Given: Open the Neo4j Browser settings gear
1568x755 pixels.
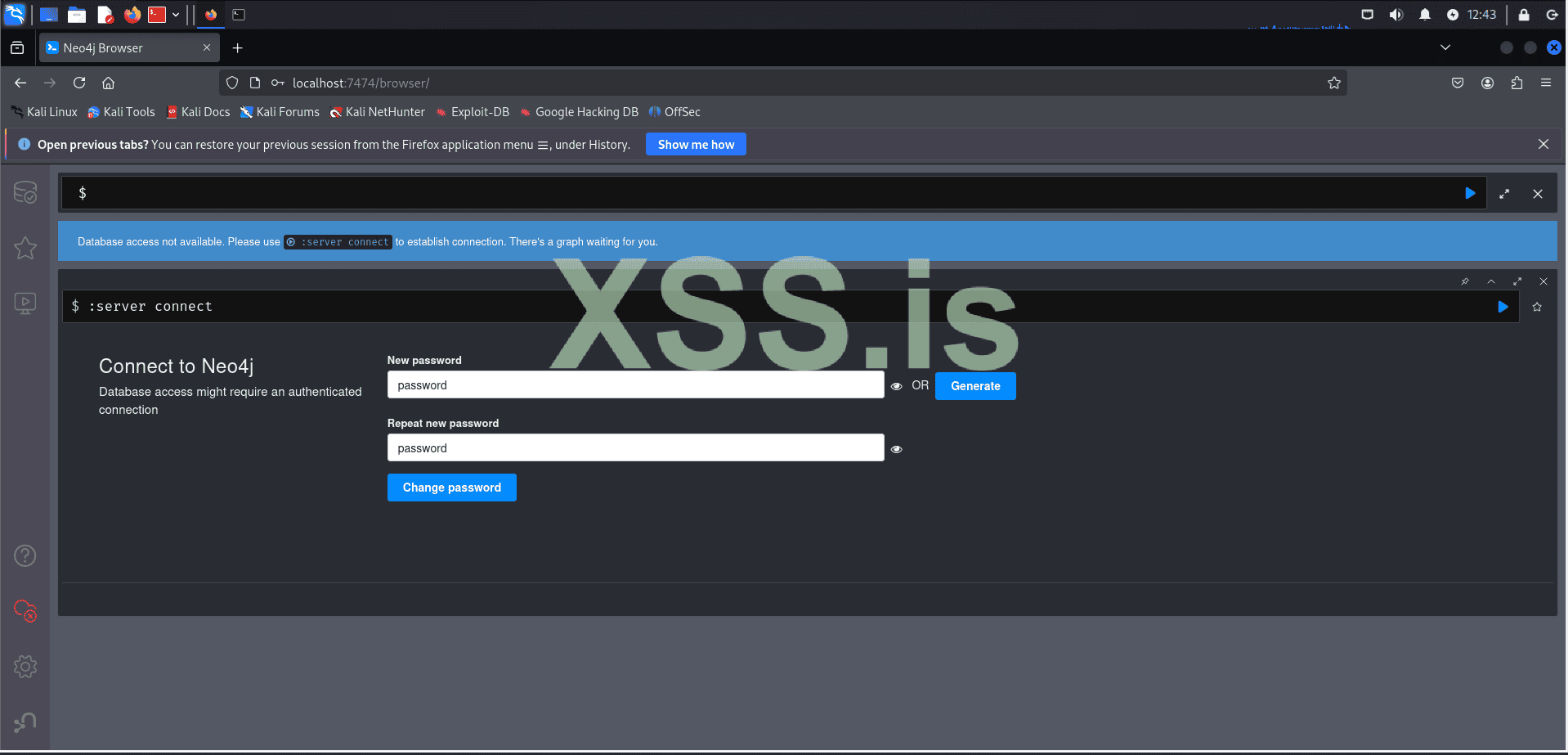Looking at the screenshot, I should (x=25, y=667).
